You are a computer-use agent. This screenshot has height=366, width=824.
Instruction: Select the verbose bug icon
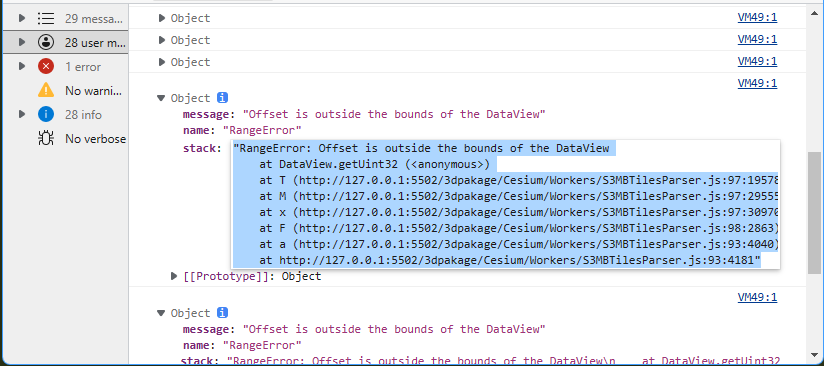click(x=46, y=139)
